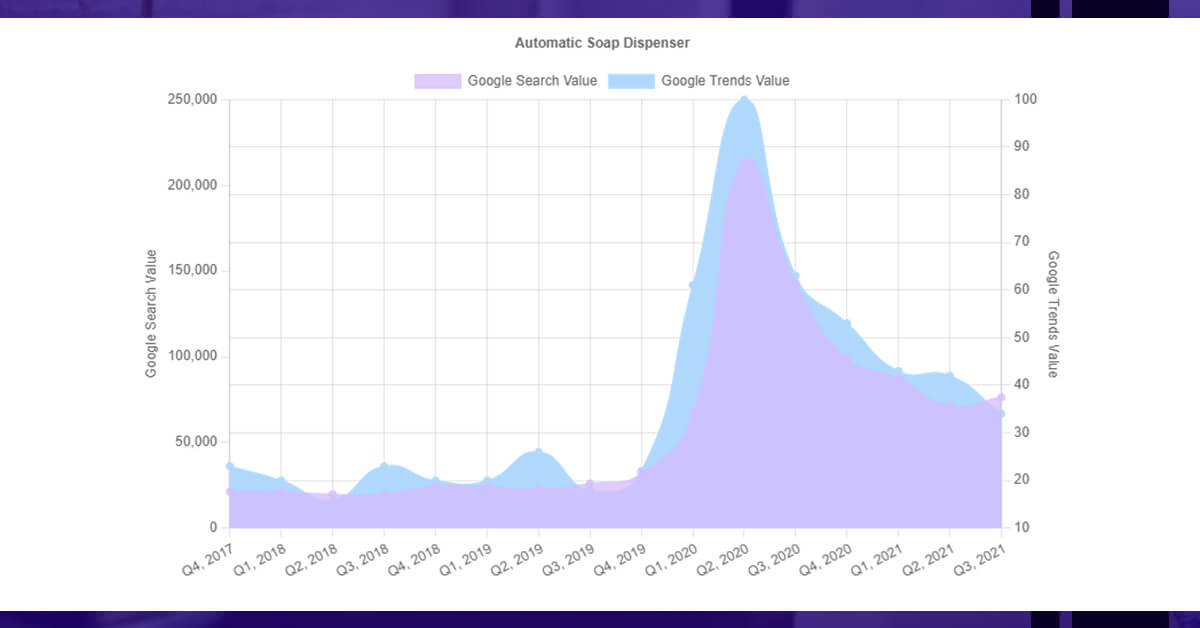This screenshot has height=628, width=1200.
Task: Click the right axis tick 10
Action: tap(1022, 528)
